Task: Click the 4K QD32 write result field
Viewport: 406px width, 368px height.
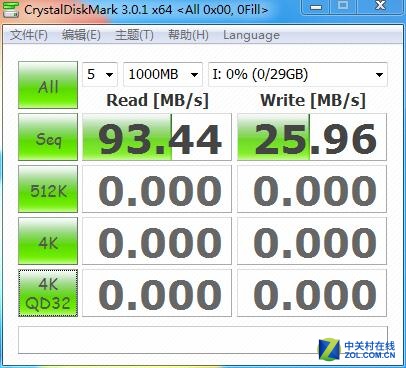Action: pyautogui.click(x=312, y=293)
